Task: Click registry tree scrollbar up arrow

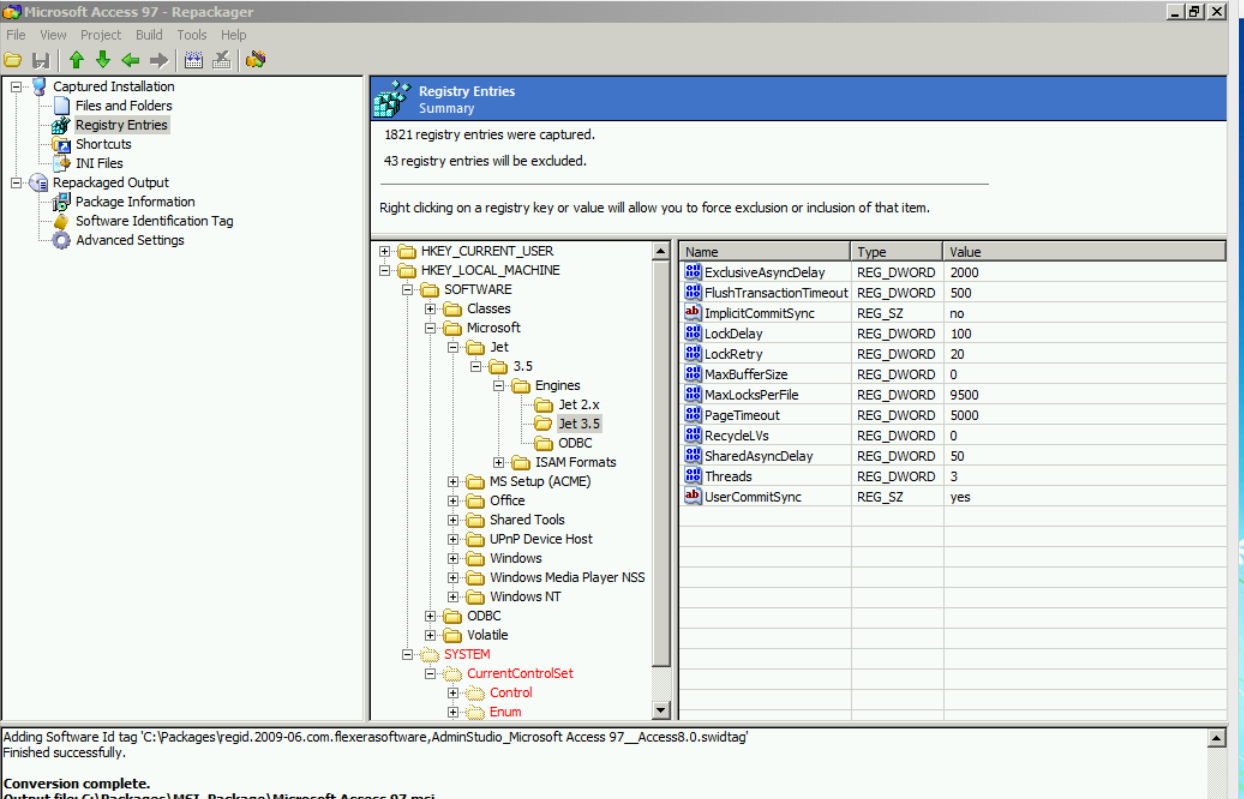Action: point(661,252)
